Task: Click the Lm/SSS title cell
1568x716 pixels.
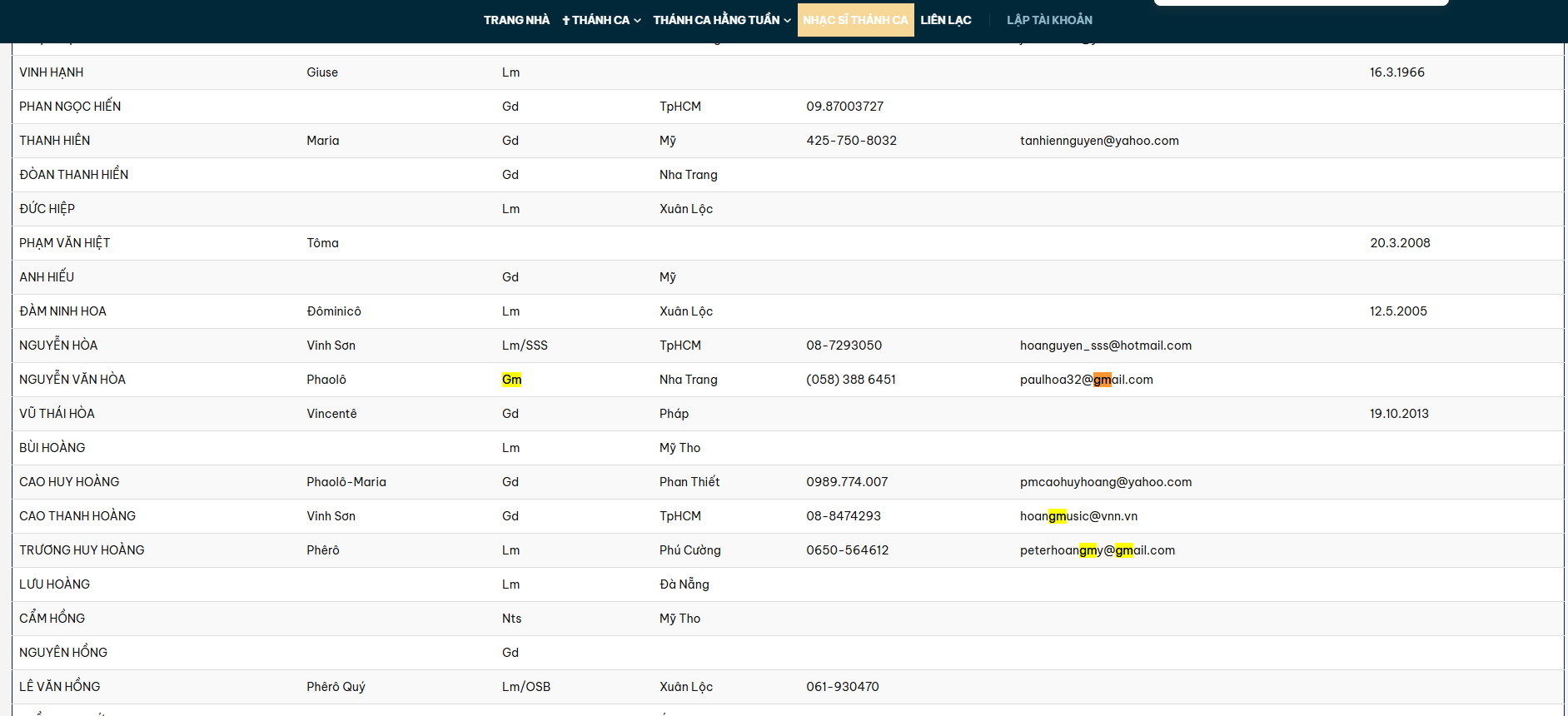Action: tap(525, 346)
